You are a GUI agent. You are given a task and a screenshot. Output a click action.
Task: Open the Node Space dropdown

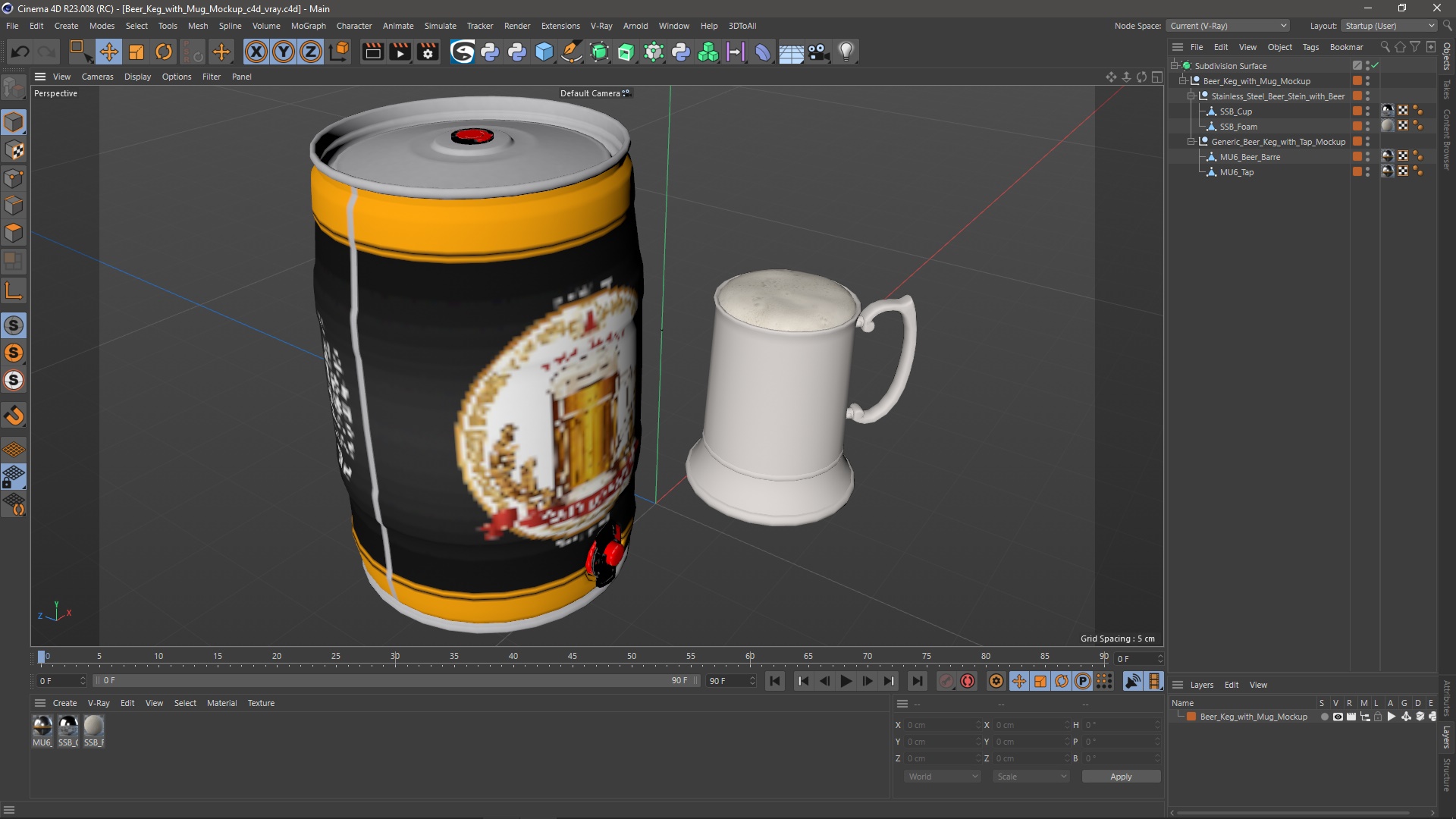(1228, 26)
